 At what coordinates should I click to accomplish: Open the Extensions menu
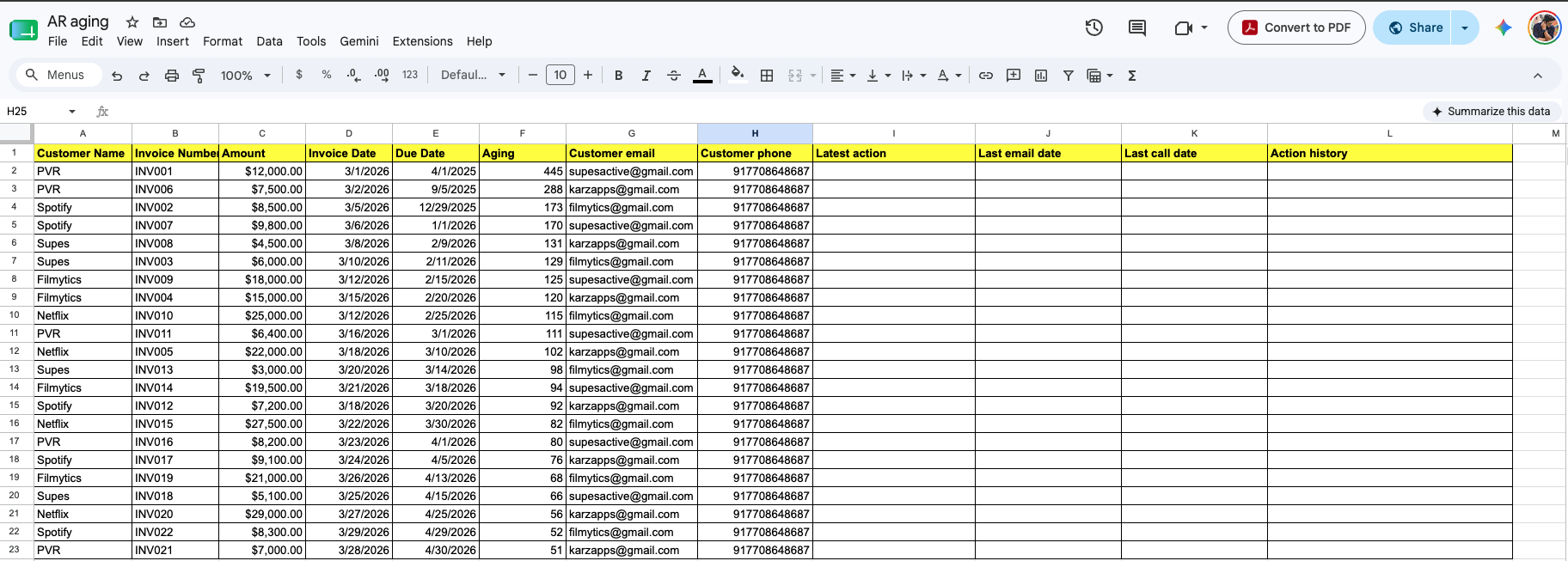[422, 41]
